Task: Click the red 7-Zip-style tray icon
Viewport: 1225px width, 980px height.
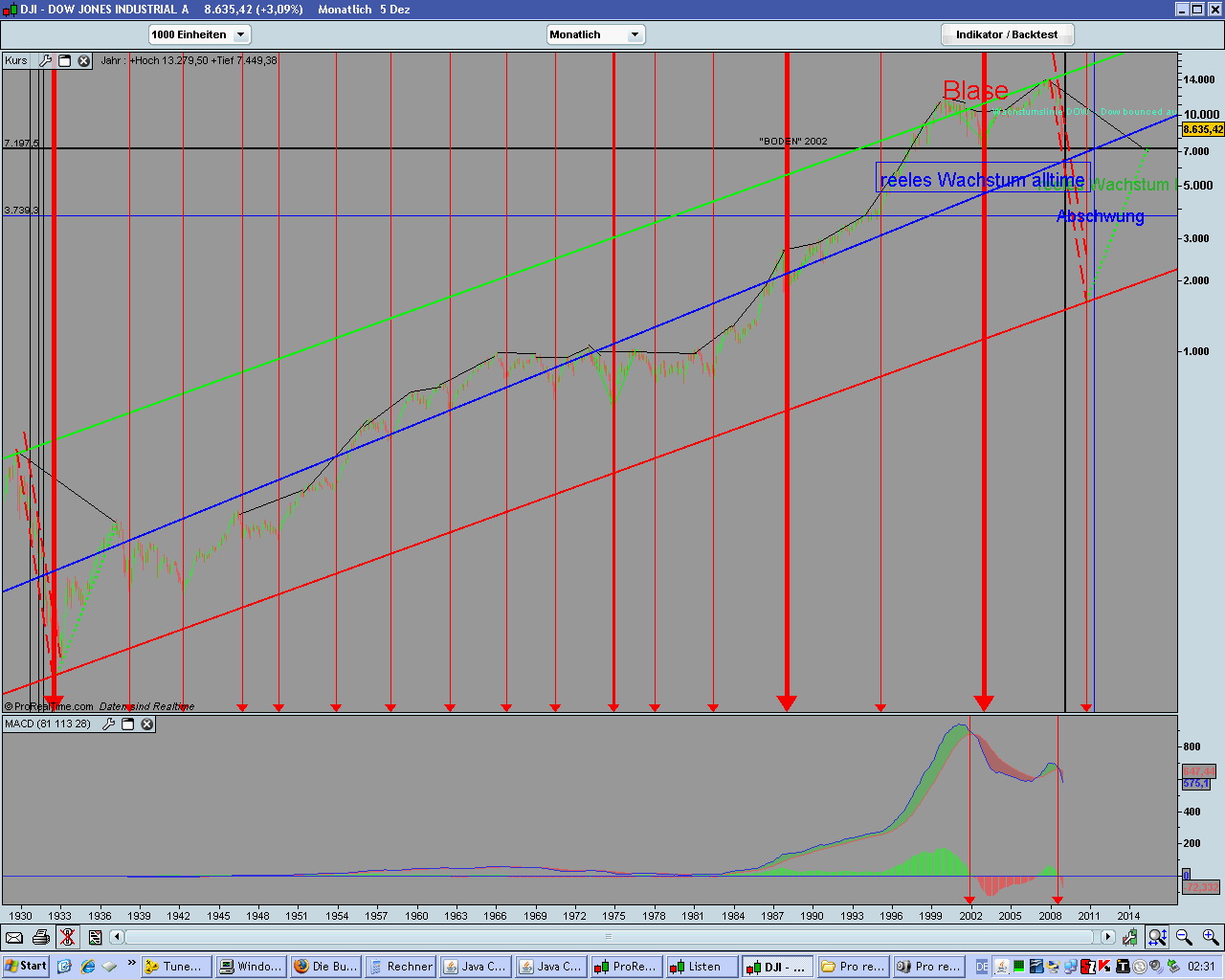Action: (x=1089, y=967)
